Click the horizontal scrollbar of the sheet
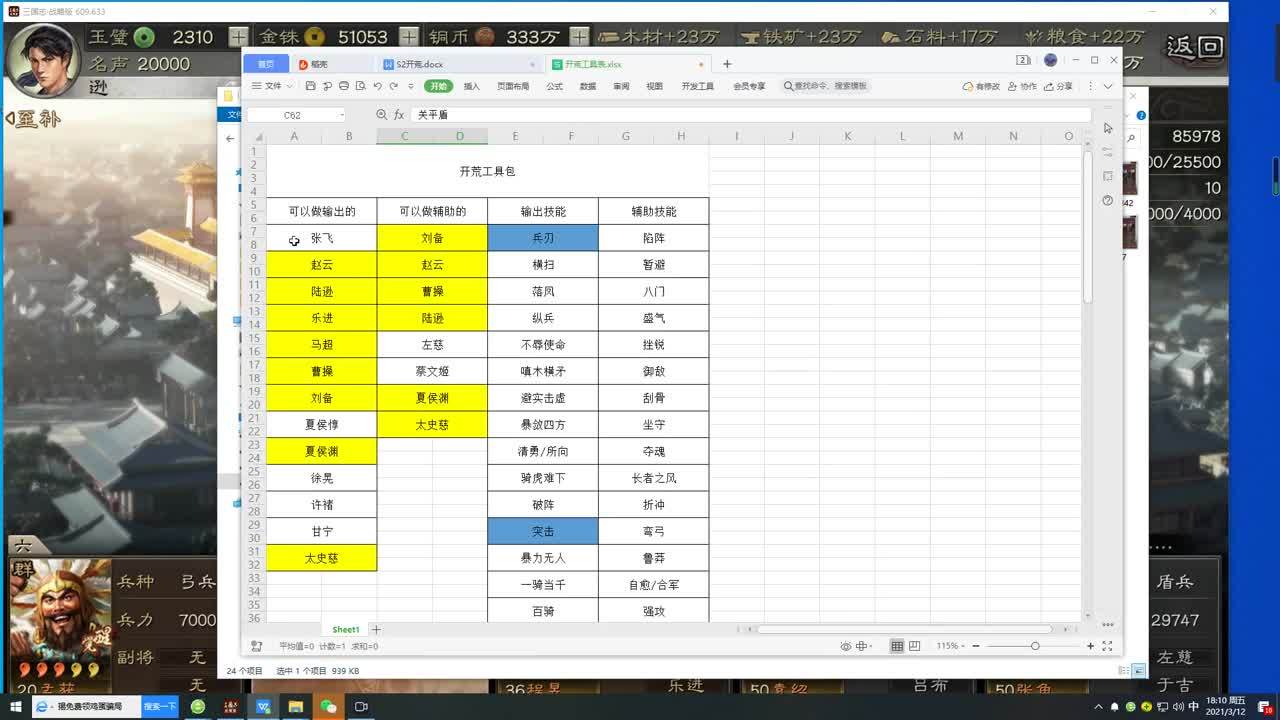This screenshot has width=1280, height=720. (905, 629)
